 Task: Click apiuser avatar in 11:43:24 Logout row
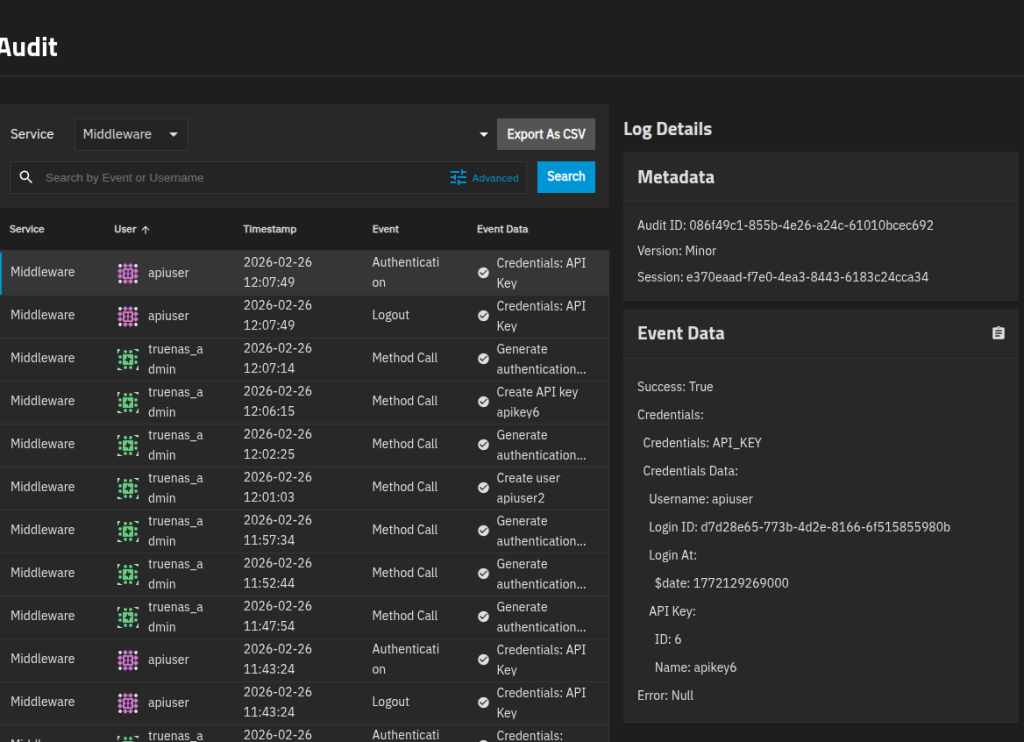click(x=127, y=703)
